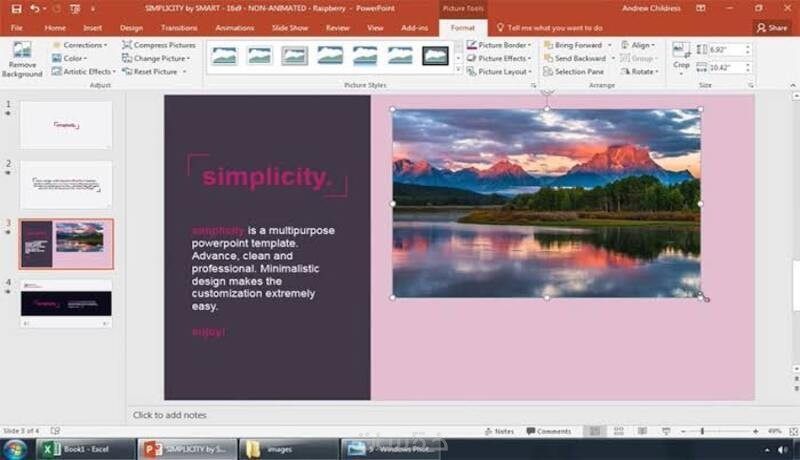This screenshot has width=800, height=460.
Task: Switch to the Home tab
Action: tap(55, 28)
